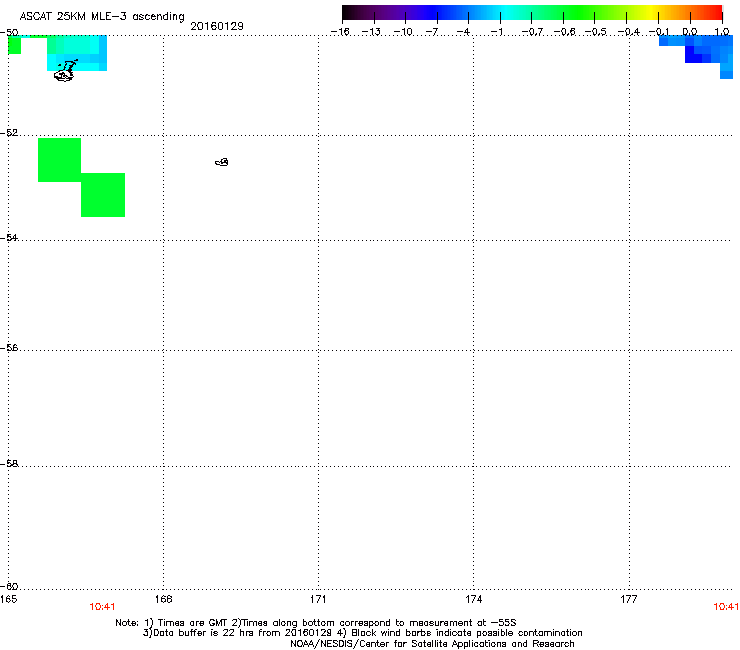
Task: Click the latitude label '-54'
Action: (x=9, y=237)
